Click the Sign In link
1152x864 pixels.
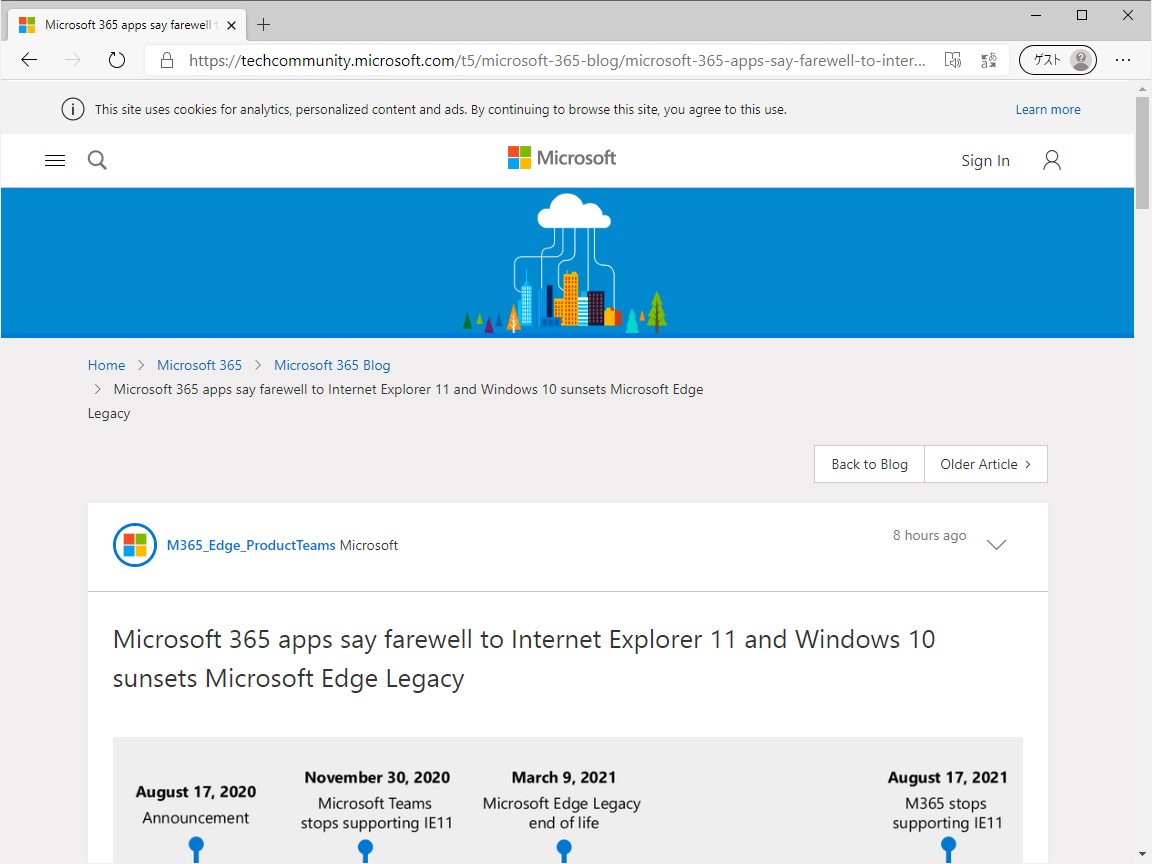coord(985,160)
